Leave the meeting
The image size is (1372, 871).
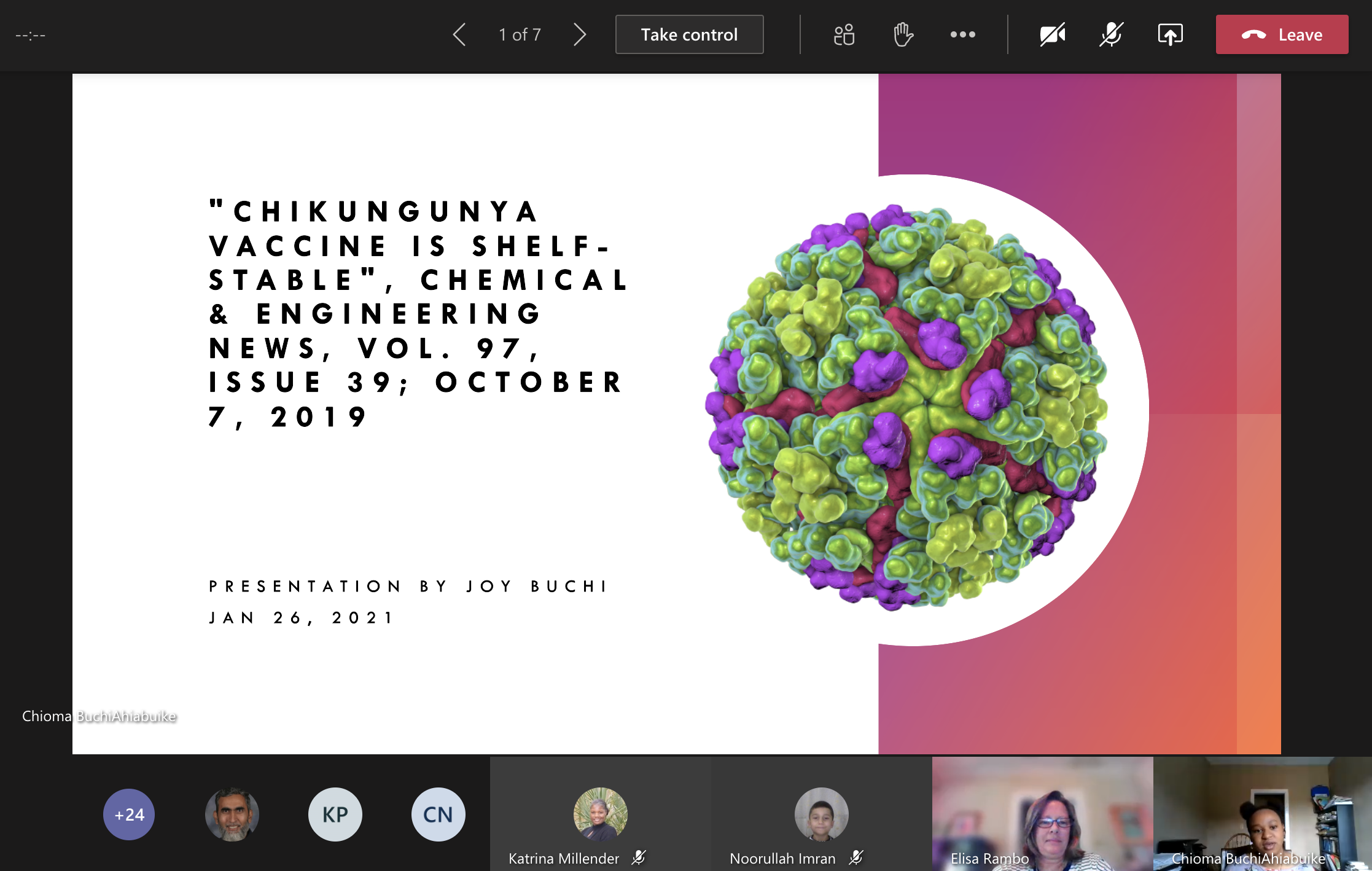(1282, 35)
